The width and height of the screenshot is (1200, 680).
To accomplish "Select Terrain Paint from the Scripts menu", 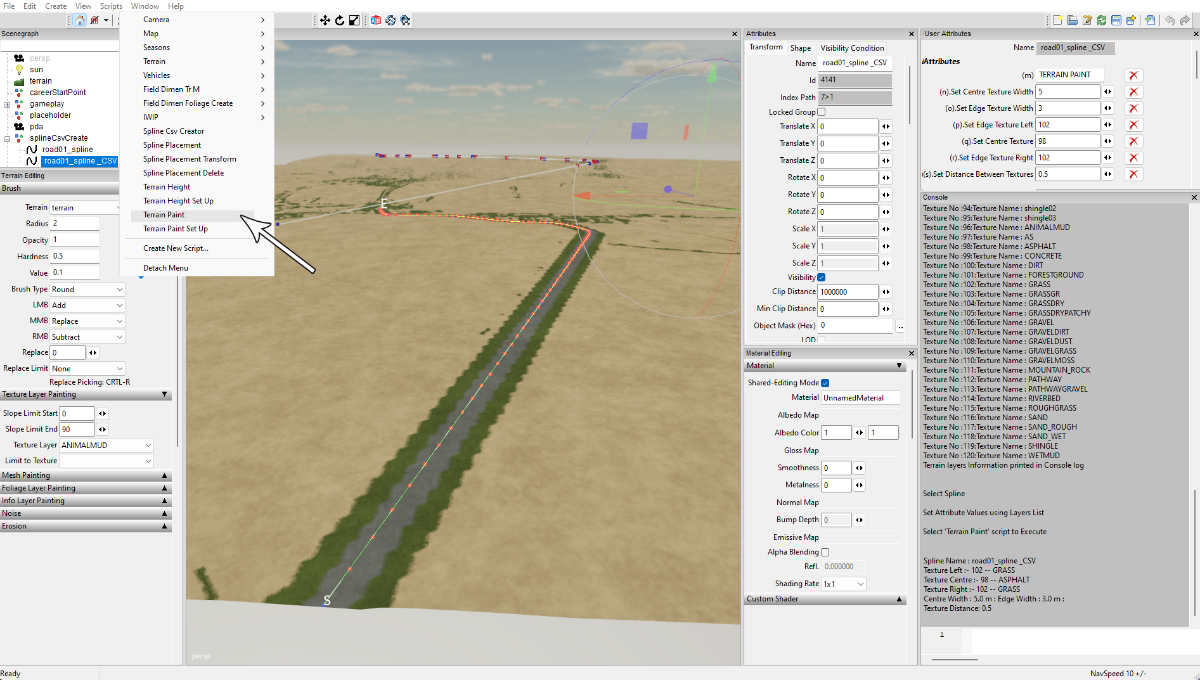I will tap(164, 215).
